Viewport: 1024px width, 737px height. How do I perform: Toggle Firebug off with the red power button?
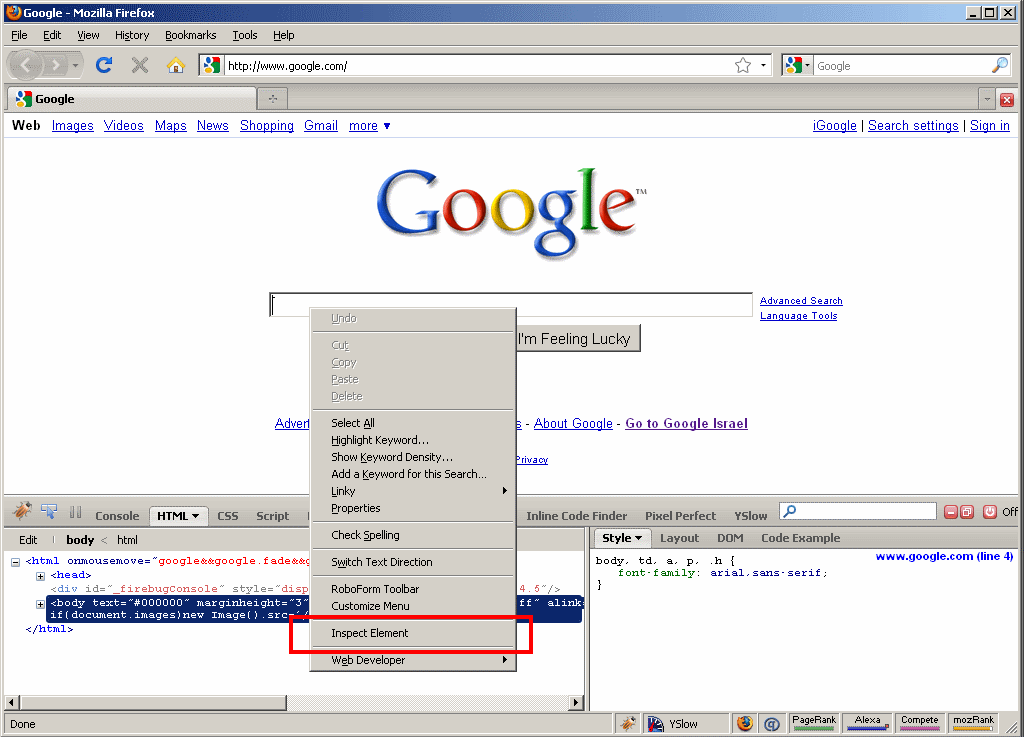(x=990, y=512)
